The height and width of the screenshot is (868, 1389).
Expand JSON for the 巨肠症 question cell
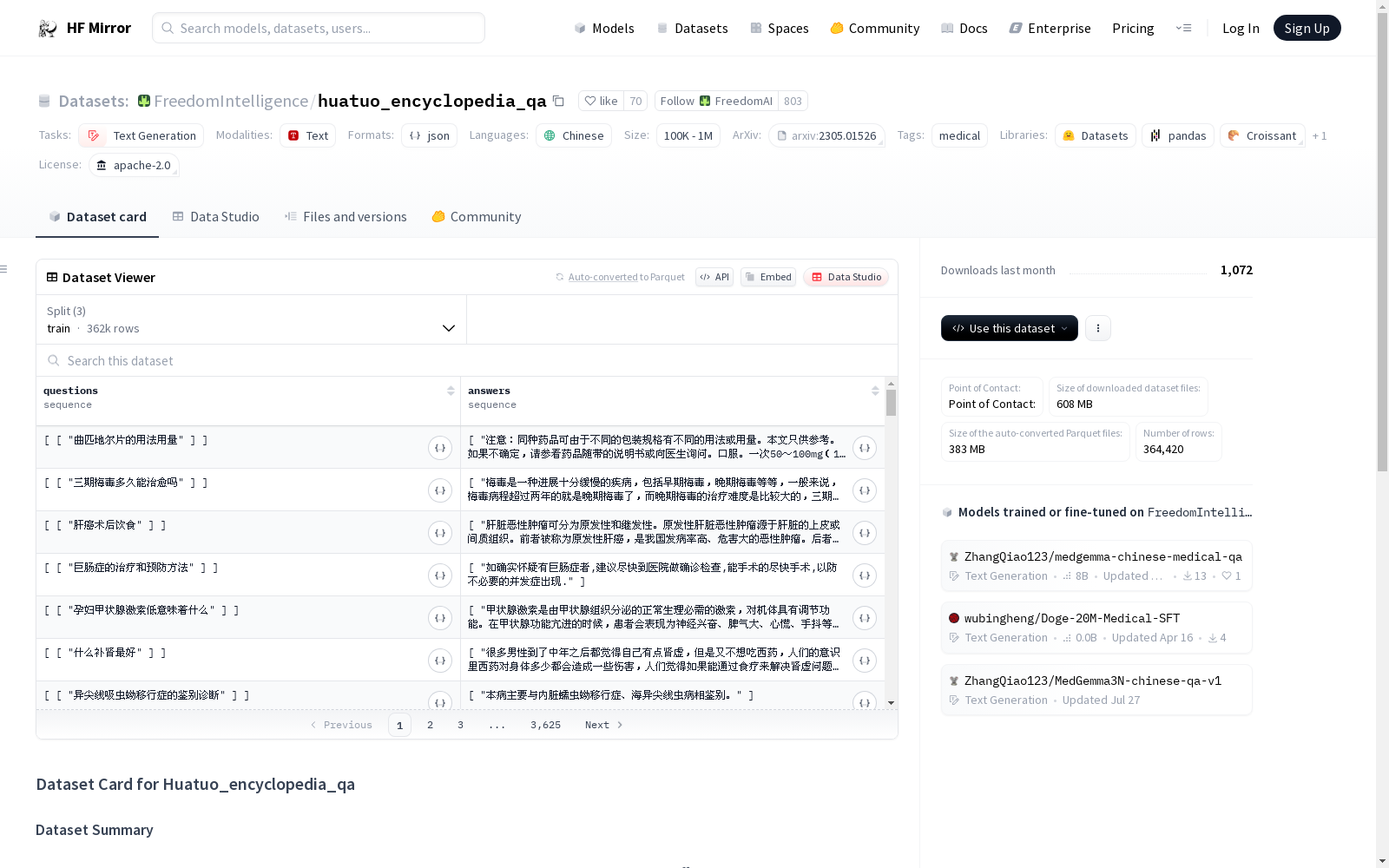tap(440, 575)
